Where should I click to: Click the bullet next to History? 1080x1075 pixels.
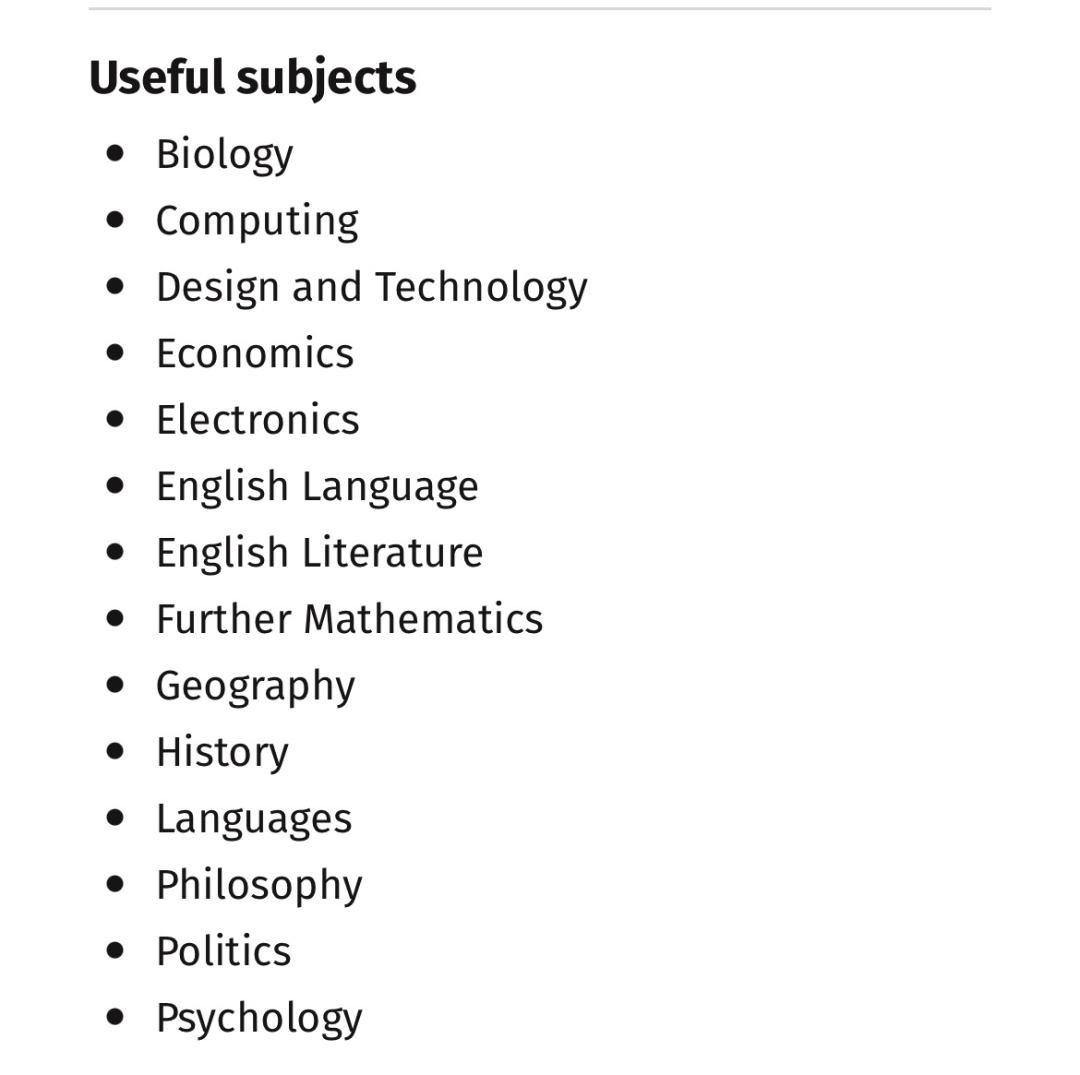coord(116,751)
